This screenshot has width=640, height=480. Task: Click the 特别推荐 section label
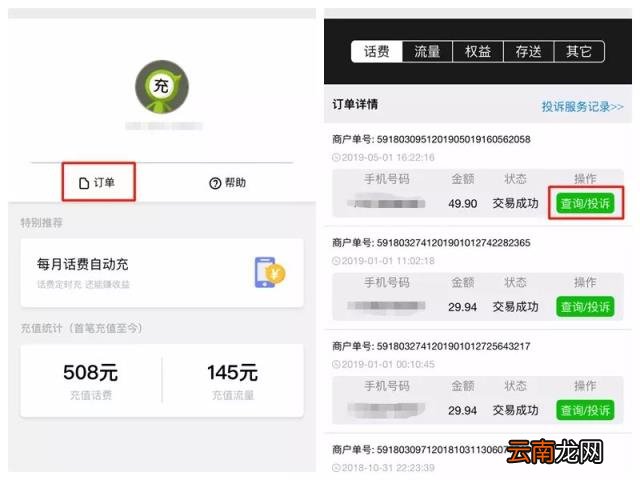(42, 222)
